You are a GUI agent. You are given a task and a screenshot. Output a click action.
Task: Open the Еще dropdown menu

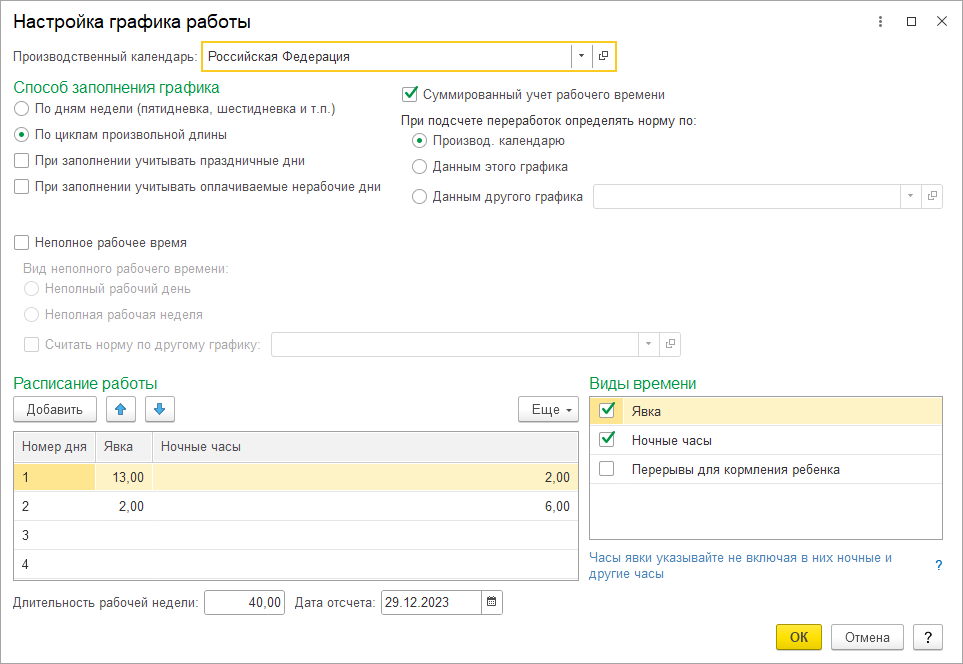[548, 409]
